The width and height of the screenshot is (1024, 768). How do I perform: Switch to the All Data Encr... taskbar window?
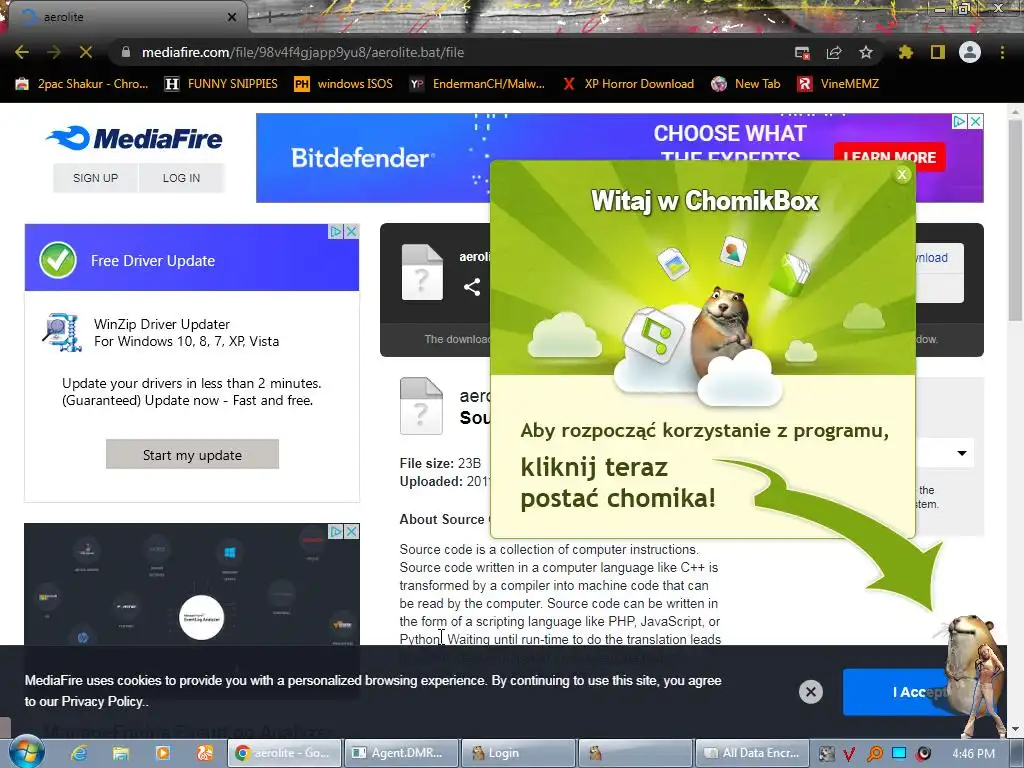(x=752, y=753)
